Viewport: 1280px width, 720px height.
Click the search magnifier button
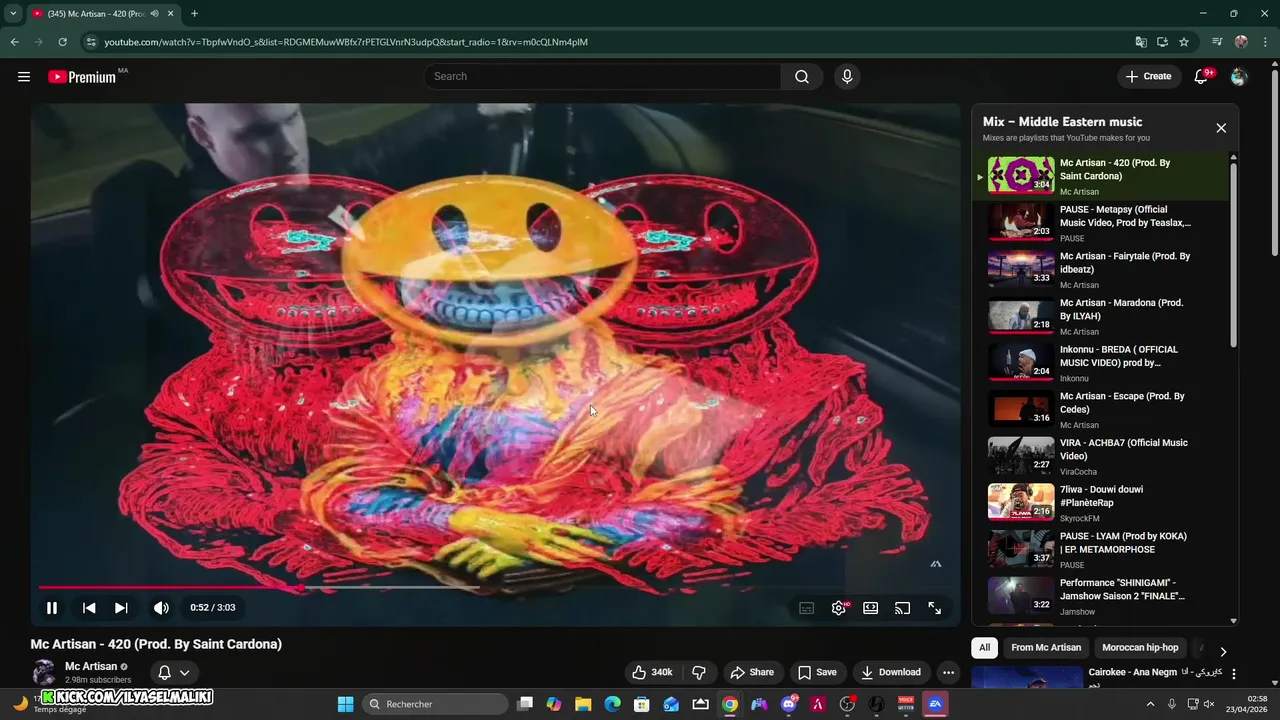tap(802, 76)
